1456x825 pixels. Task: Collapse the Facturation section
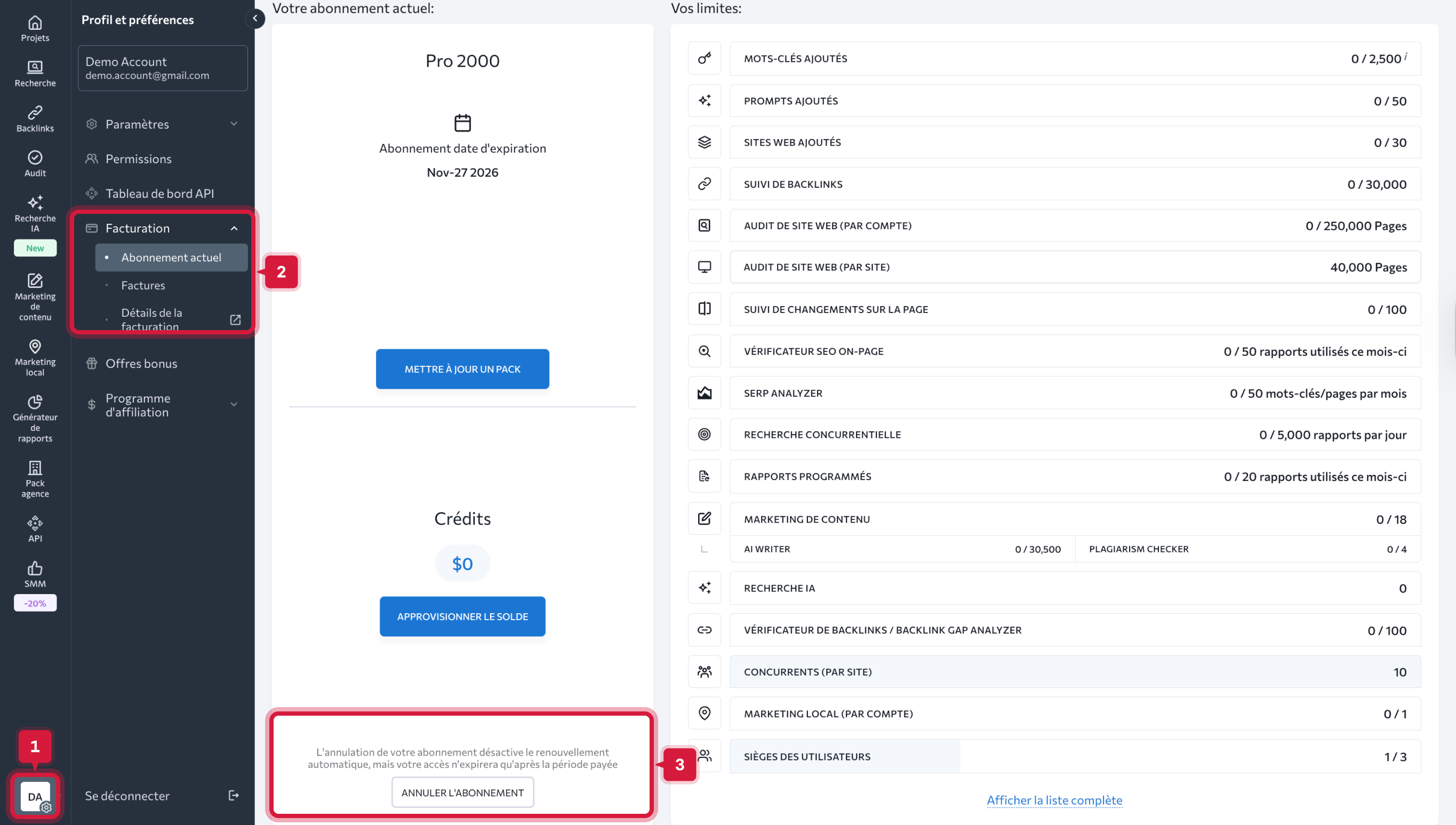tap(234, 228)
